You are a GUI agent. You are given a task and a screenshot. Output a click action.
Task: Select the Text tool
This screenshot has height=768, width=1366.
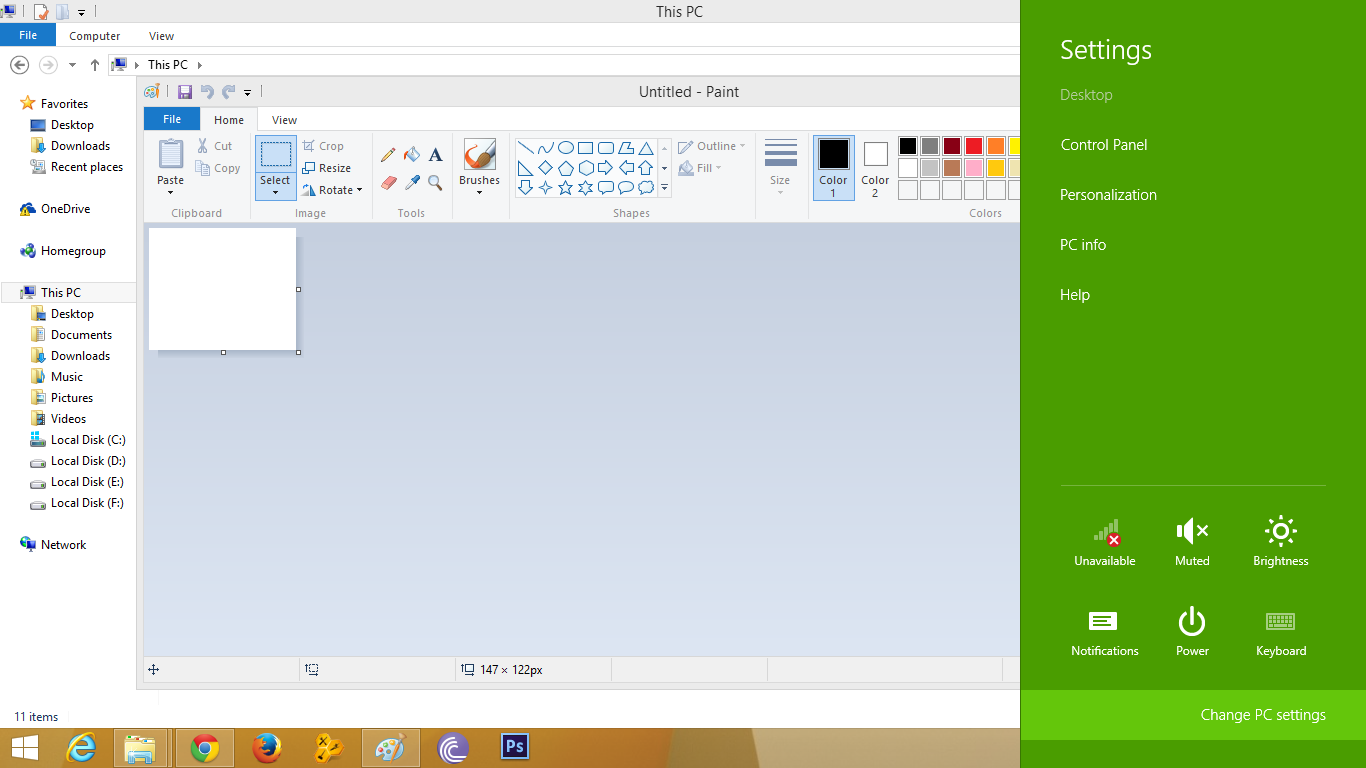(x=435, y=154)
